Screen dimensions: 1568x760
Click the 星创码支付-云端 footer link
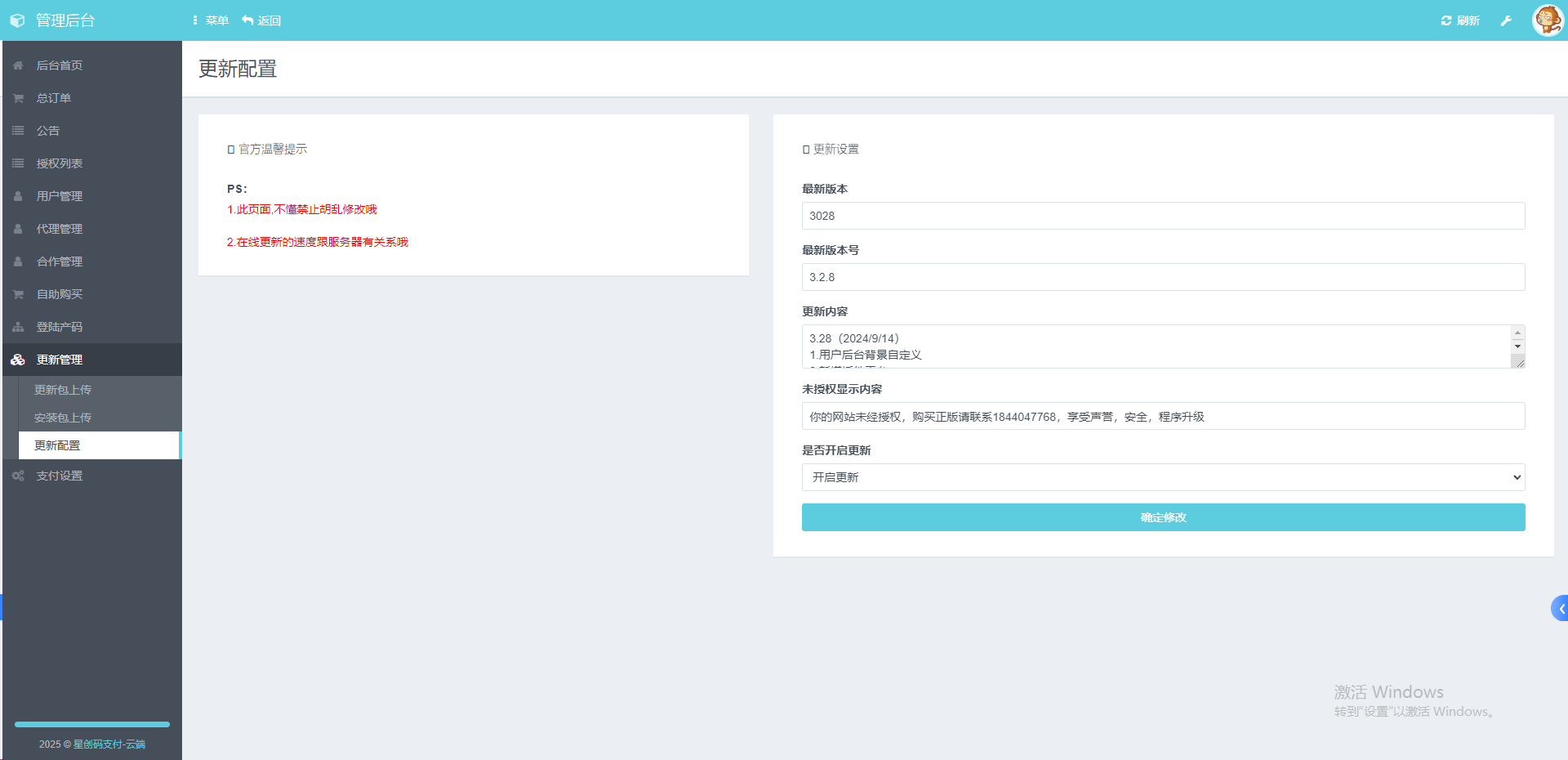tap(109, 744)
